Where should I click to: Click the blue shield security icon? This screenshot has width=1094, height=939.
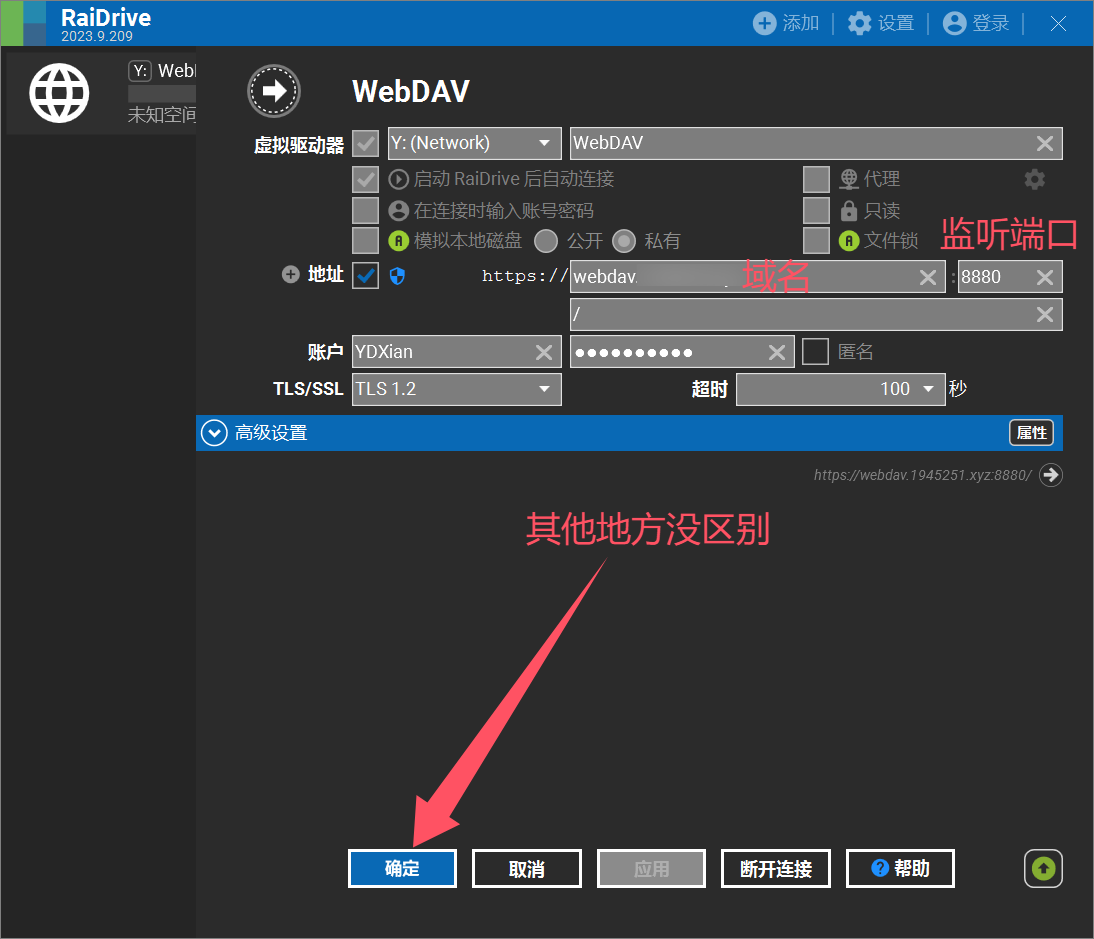(x=397, y=276)
